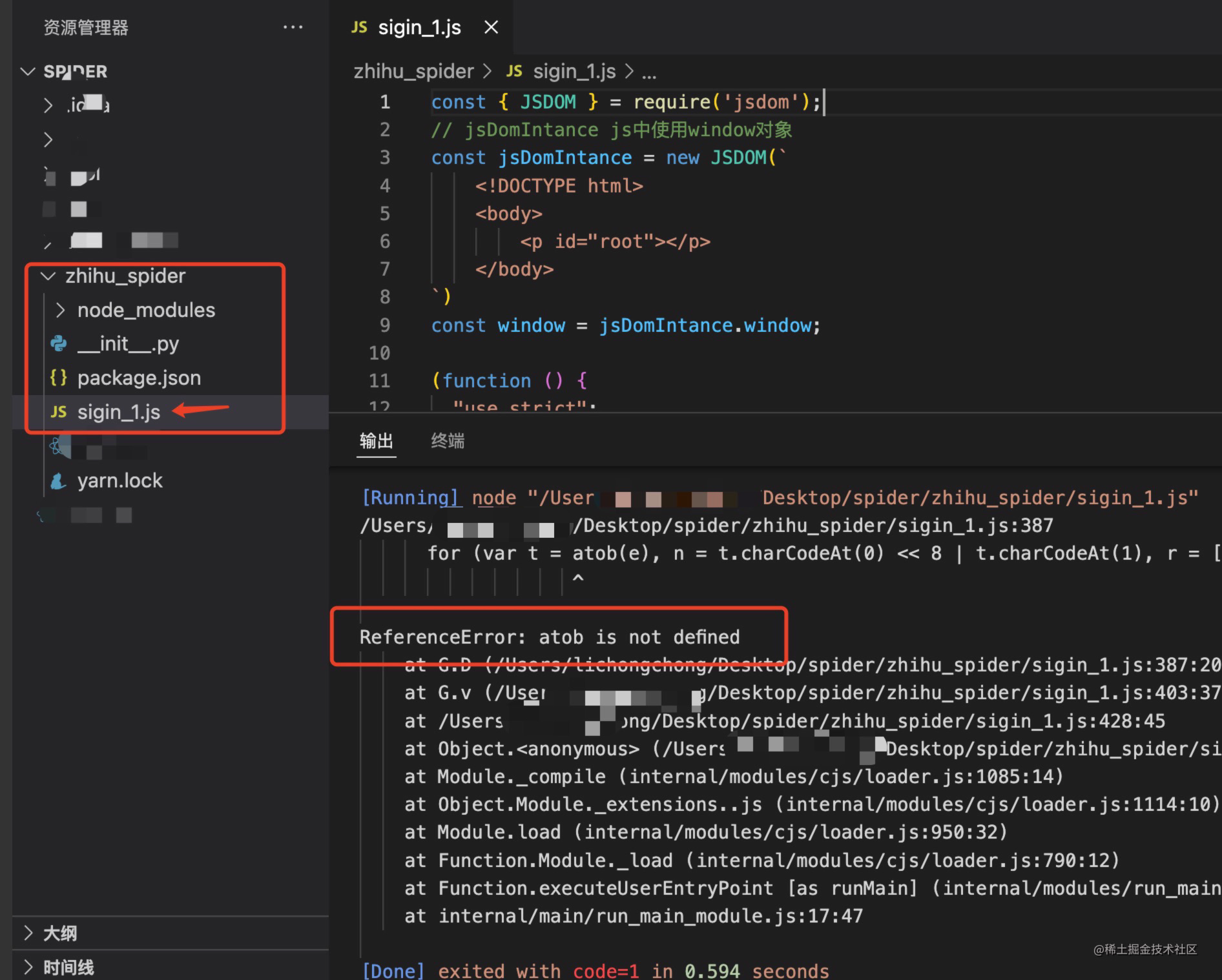Open the yarn.lock file

120,480
